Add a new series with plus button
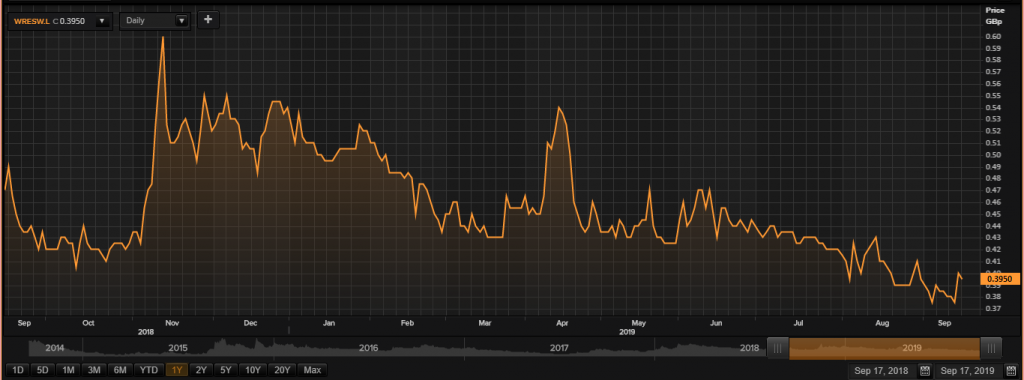 [x=208, y=20]
